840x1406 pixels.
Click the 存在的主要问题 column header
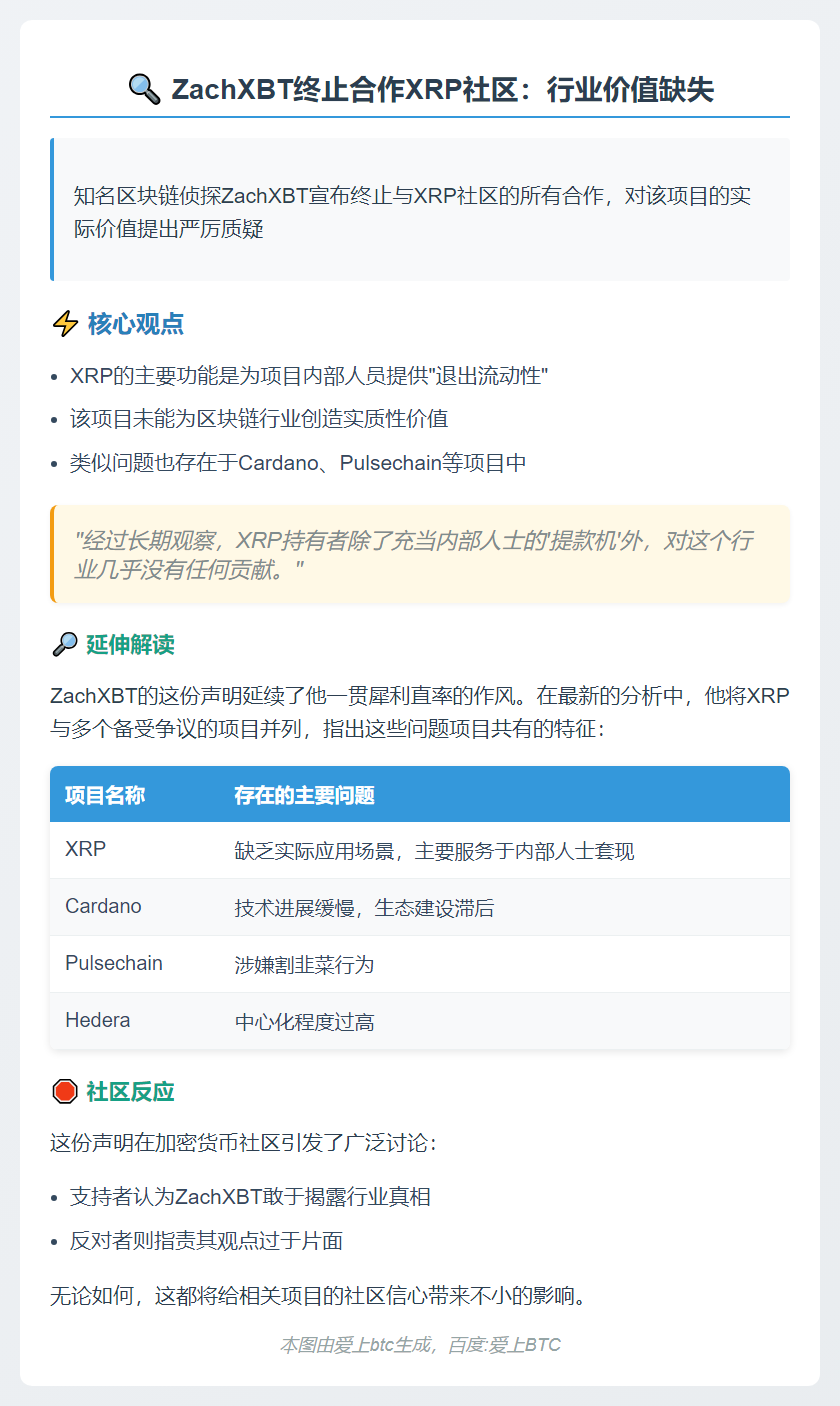305,795
